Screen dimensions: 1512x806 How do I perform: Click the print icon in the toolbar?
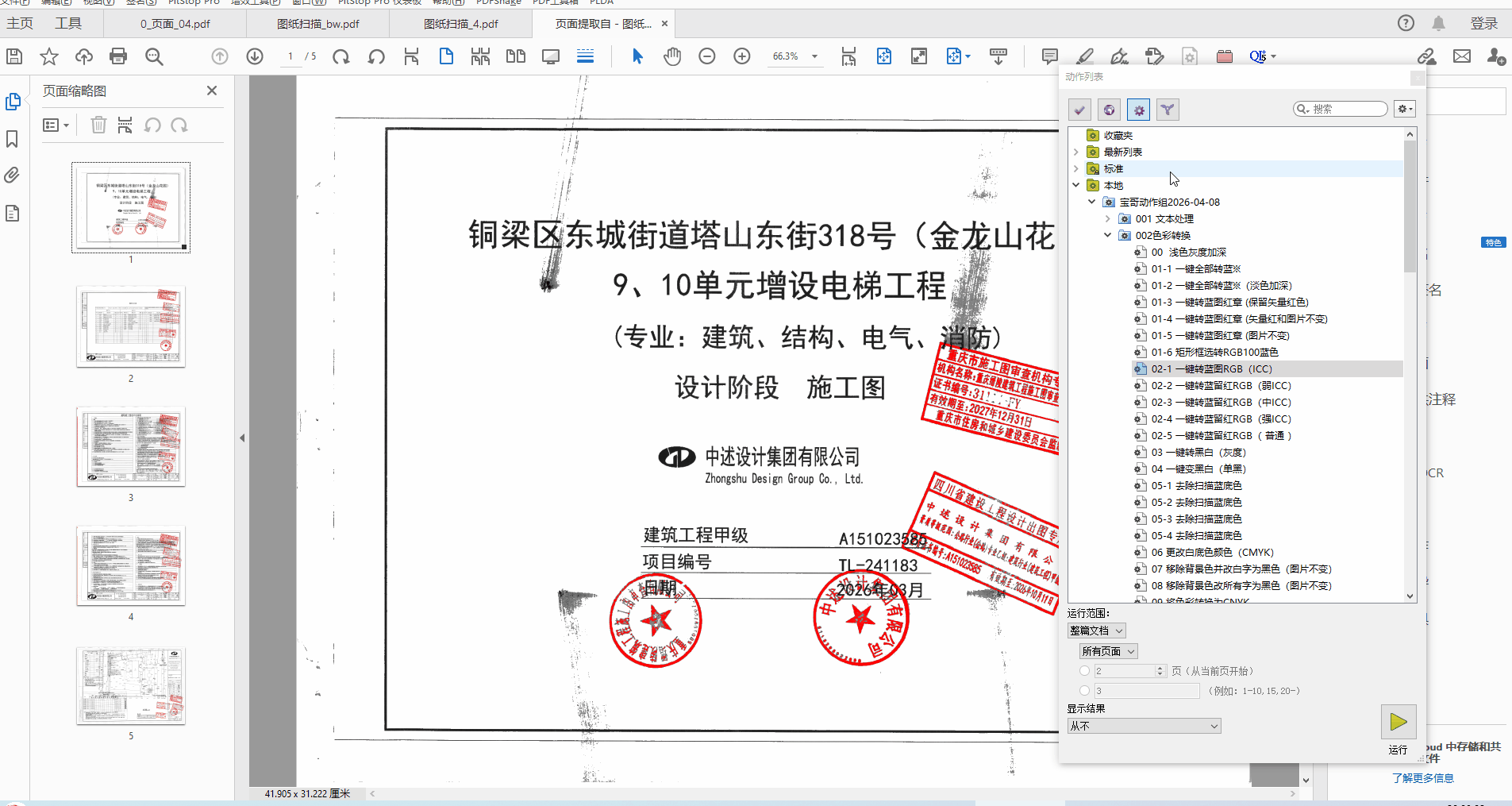117,56
